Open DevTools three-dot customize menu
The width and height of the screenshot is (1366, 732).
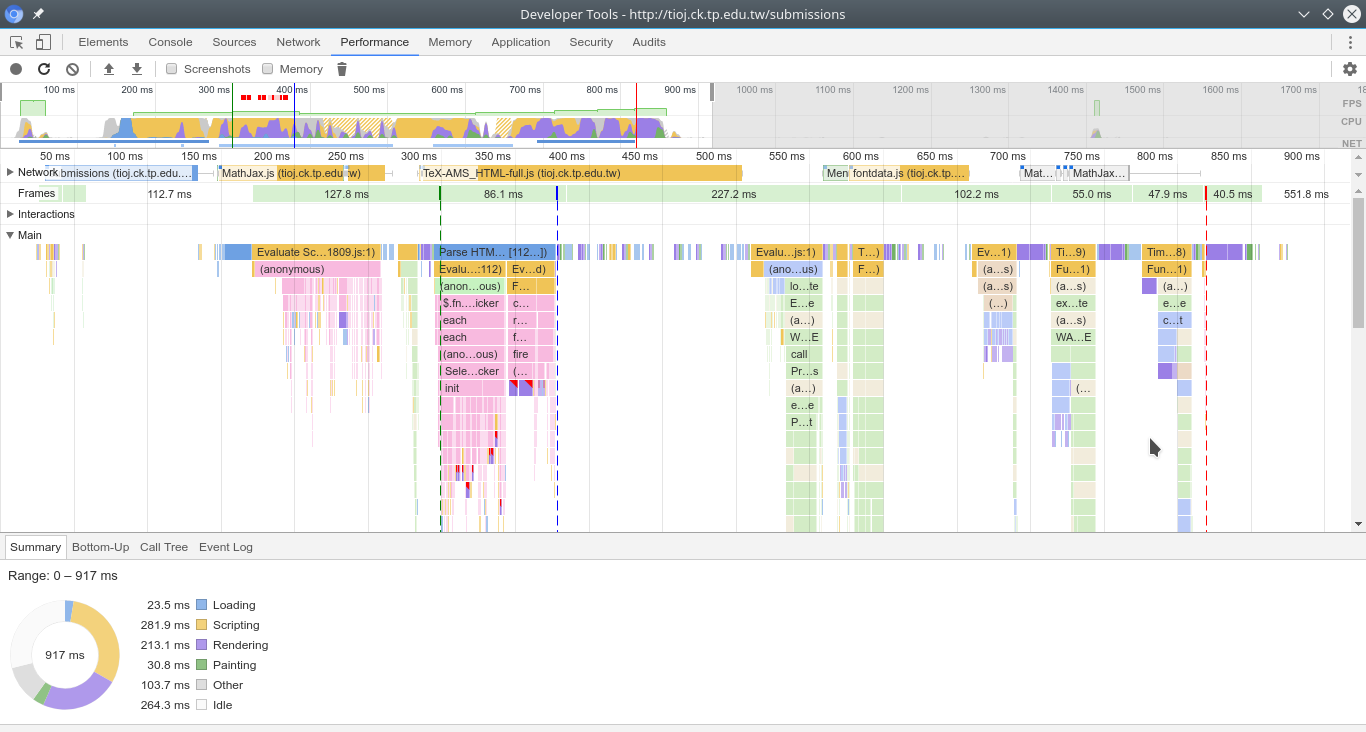(x=1350, y=42)
